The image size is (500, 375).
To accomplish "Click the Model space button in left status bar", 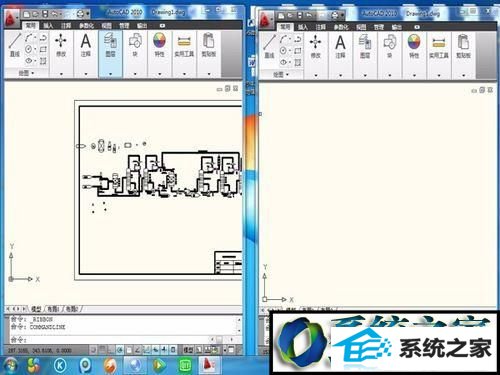I will 188,350.
